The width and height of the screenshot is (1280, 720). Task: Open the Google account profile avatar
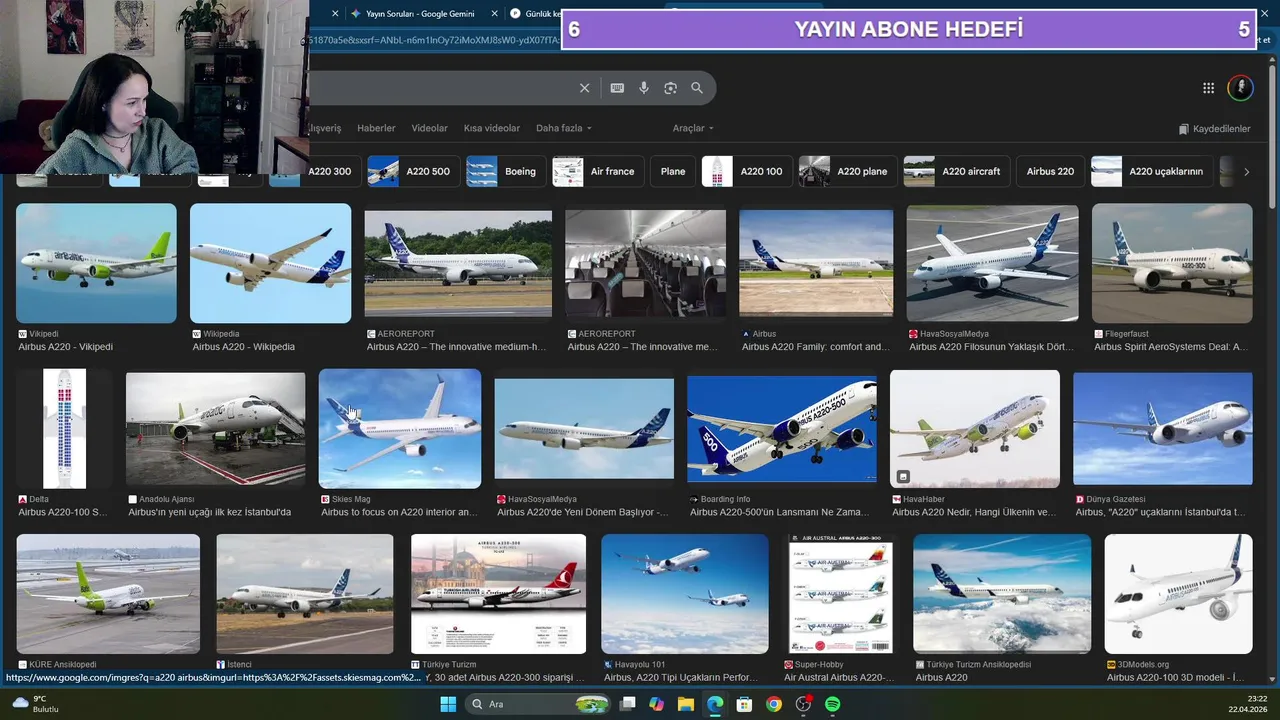(x=1240, y=88)
